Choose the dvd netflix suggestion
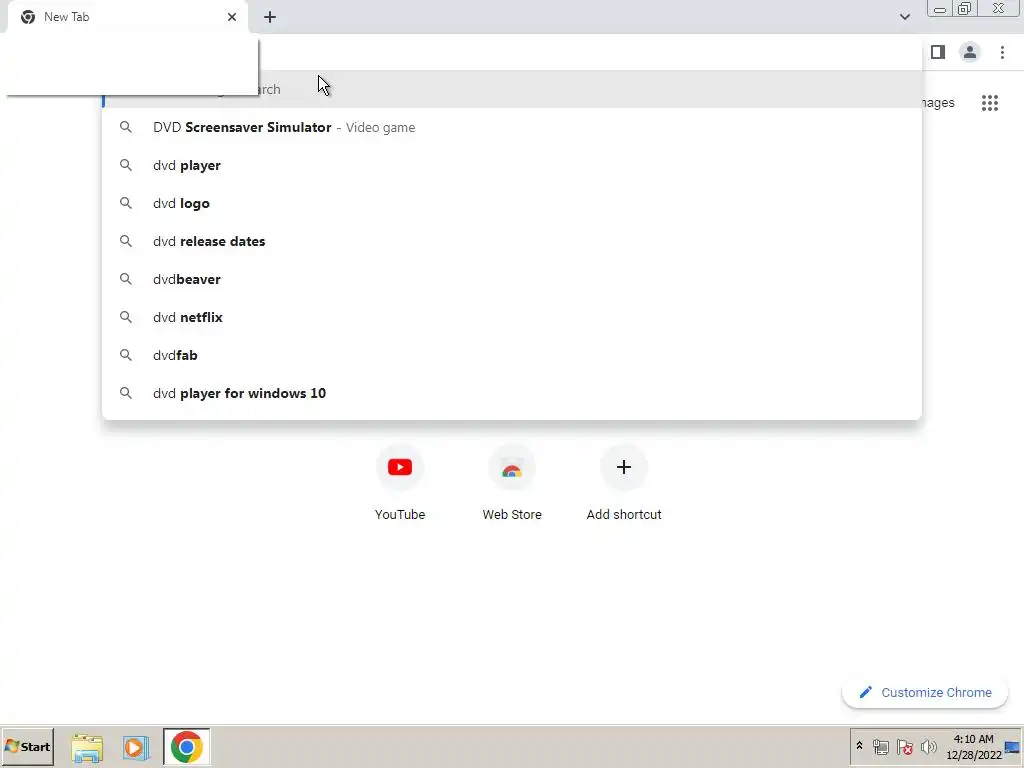This screenshot has height=768, width=1024. pyautogui.click(x=512, y=317)
